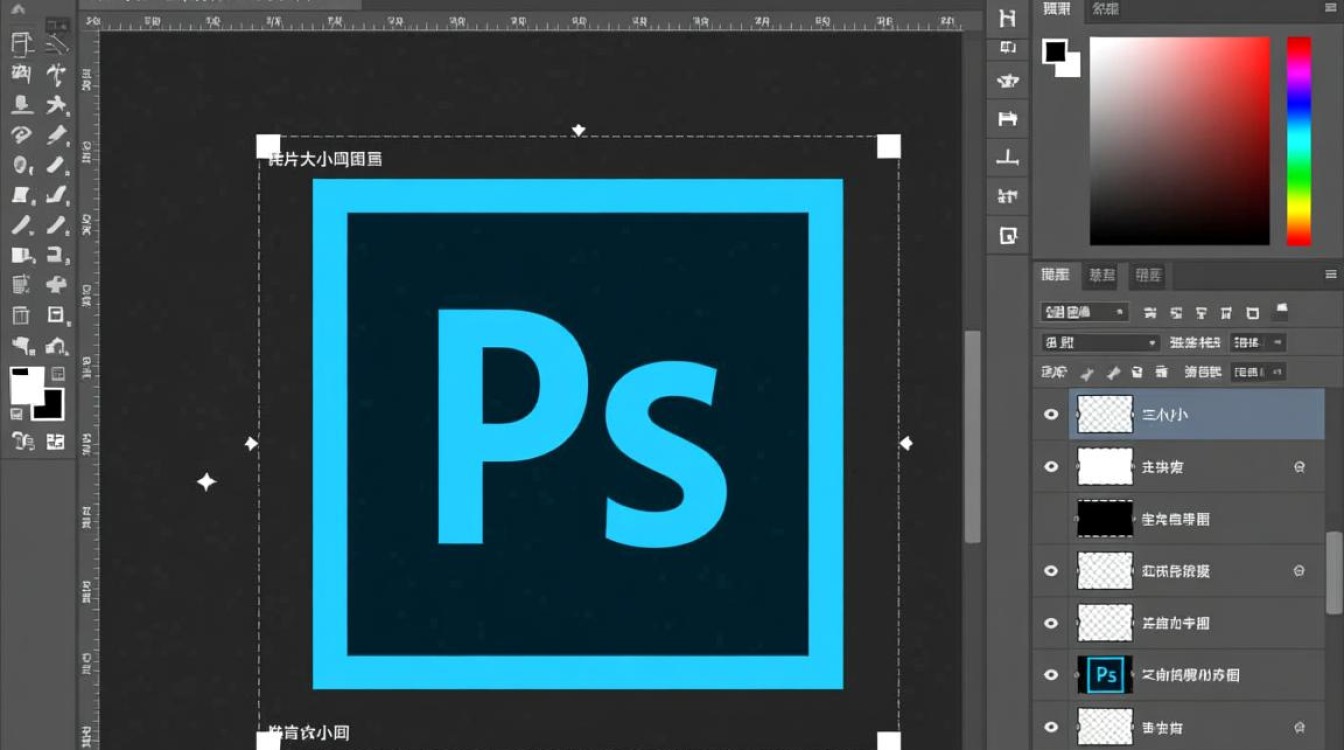Open the Color panel flyout menu icon
Viewport: 1344px width, 750px height.
coord(1330,10)
